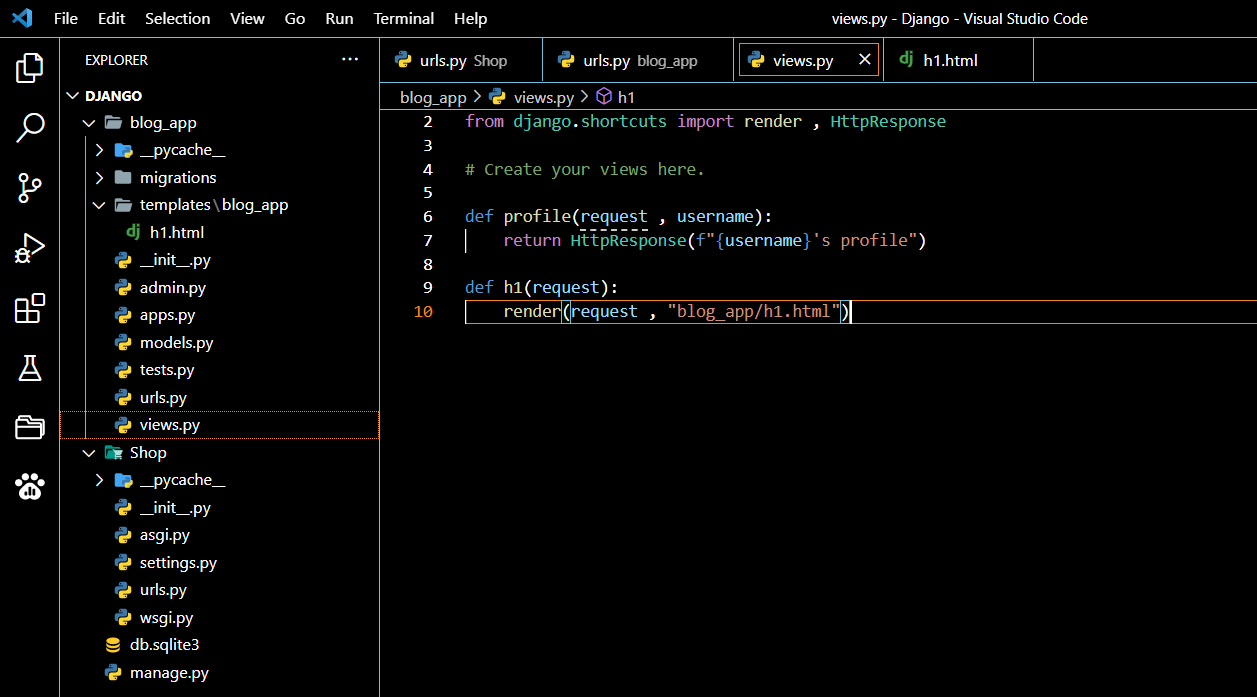Viewport: 1257px width, 697px height.
Task: Open the Run and Debug view
Action: click(30, 248)
